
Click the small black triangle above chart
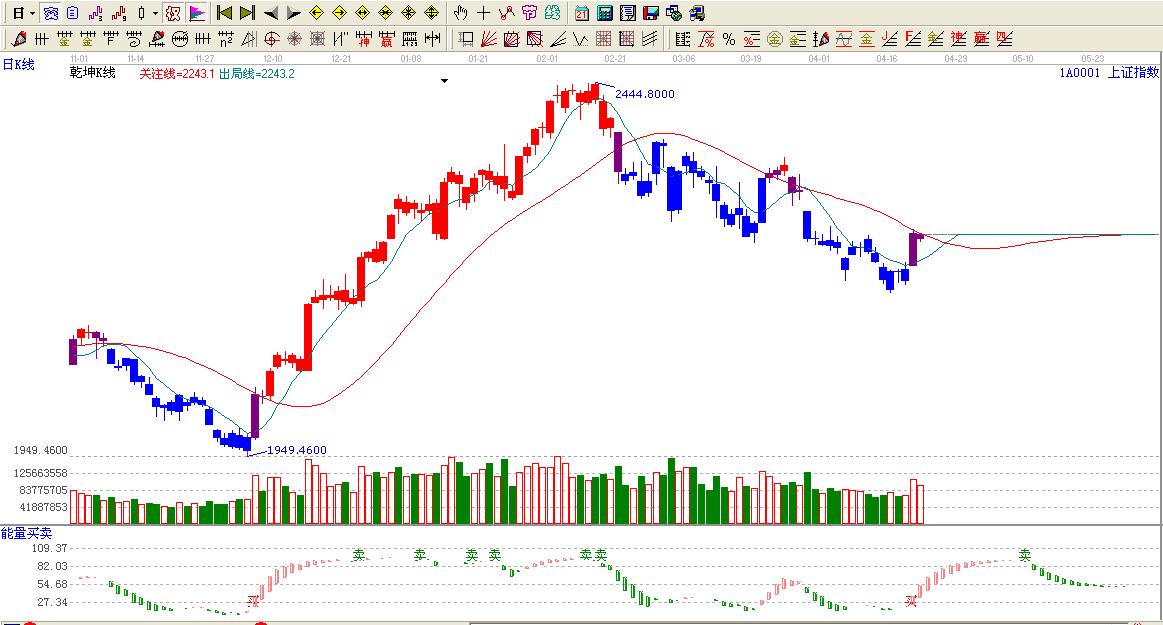(x=444, y=81)
